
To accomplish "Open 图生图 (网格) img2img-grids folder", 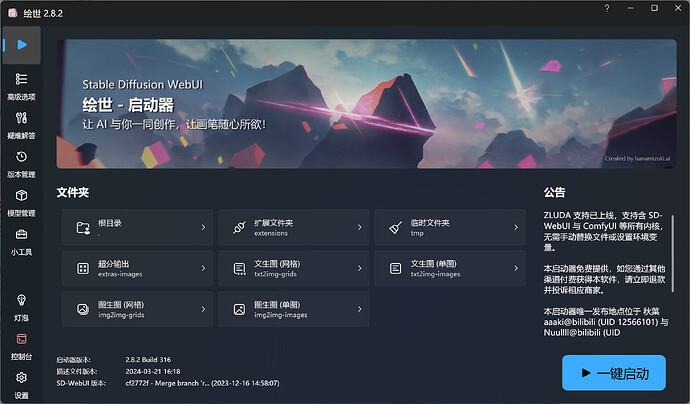I will [x=137, y=309].
